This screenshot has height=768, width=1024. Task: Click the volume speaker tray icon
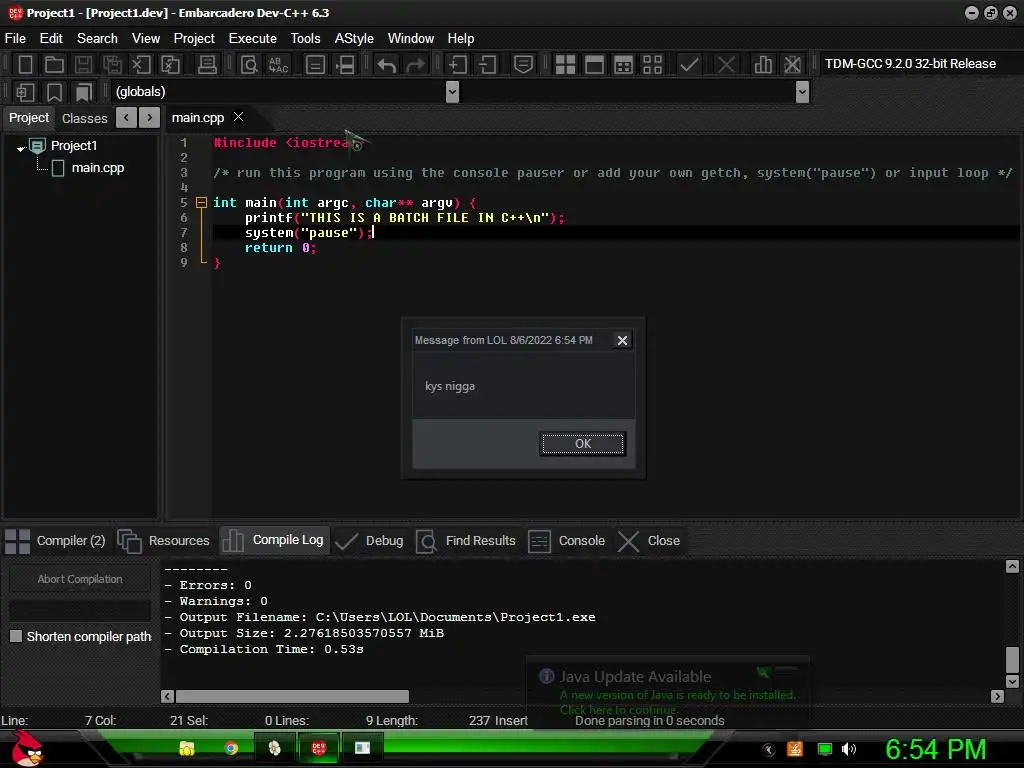click(848, 749)
